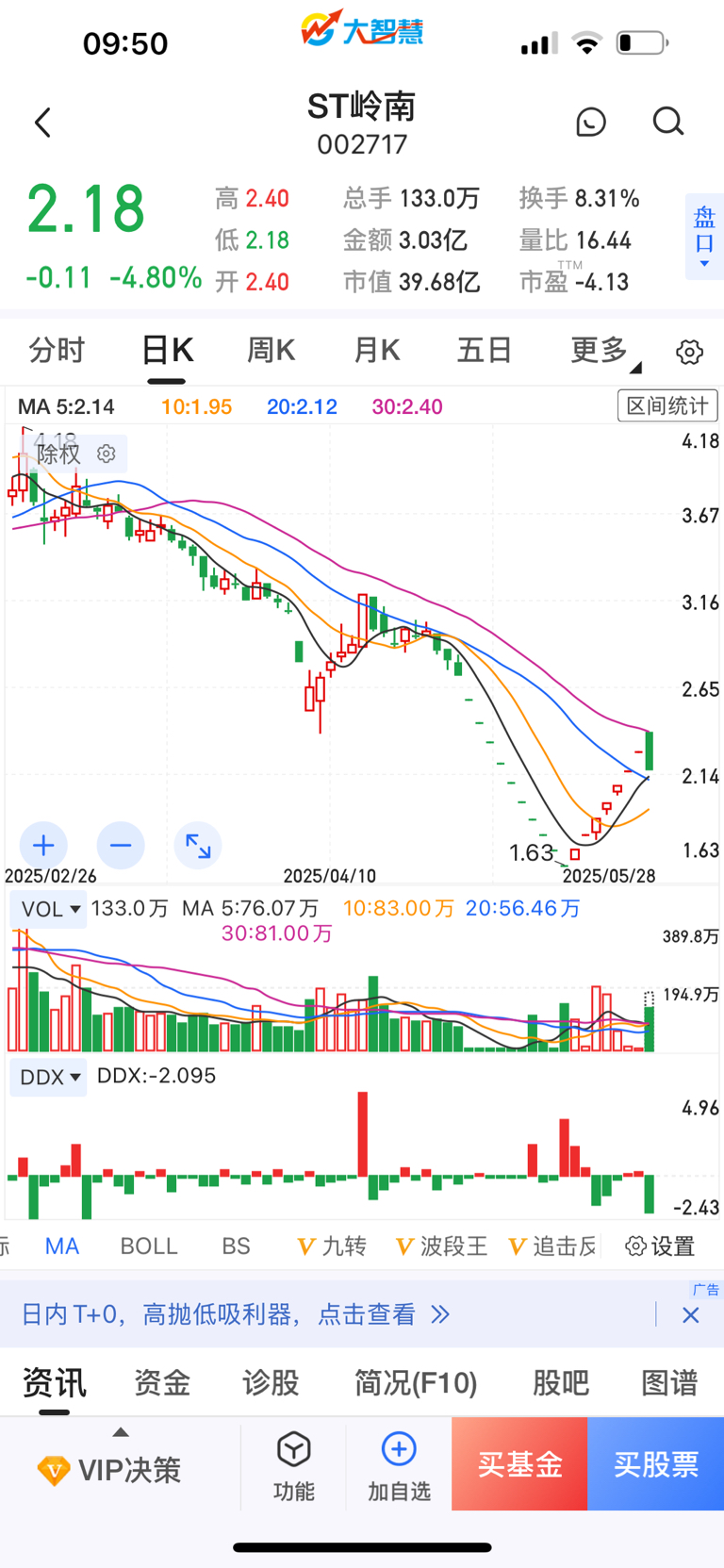Click 买股票 button
Image resolution: width=724 pixels, height=1568 pixels.
[x=656, y=1464]
